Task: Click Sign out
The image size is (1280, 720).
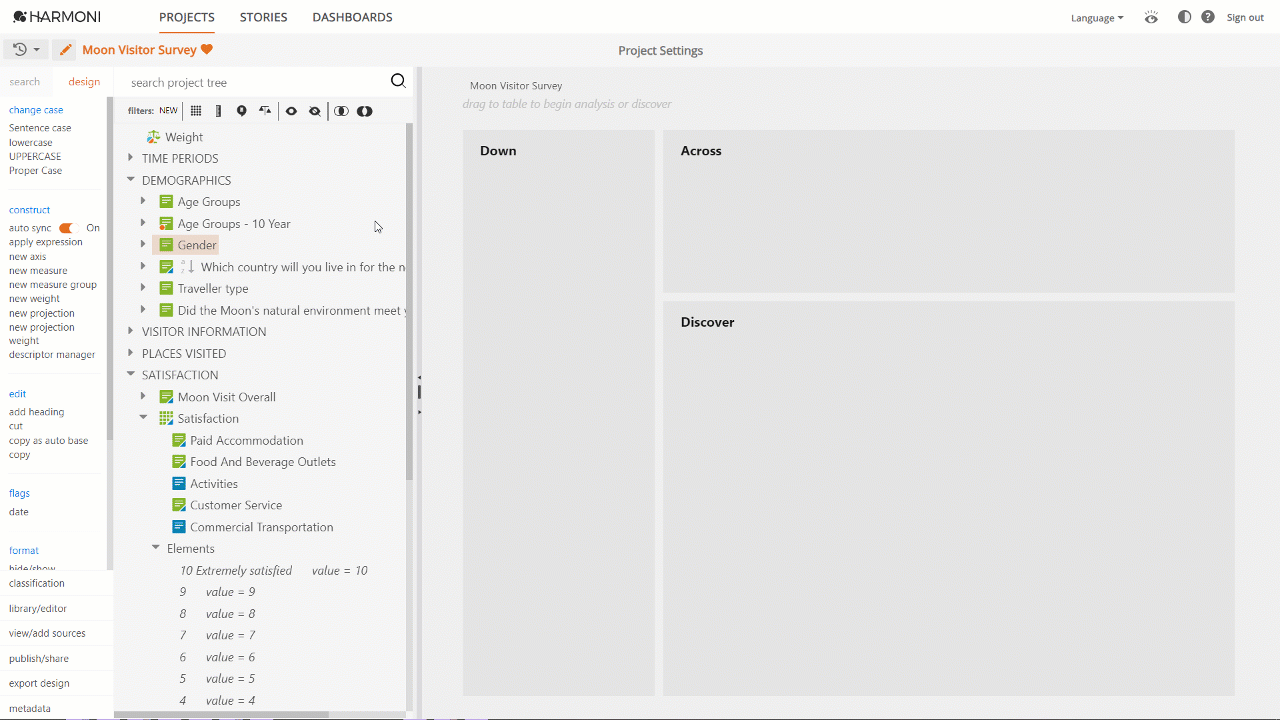Action: 1245,18
